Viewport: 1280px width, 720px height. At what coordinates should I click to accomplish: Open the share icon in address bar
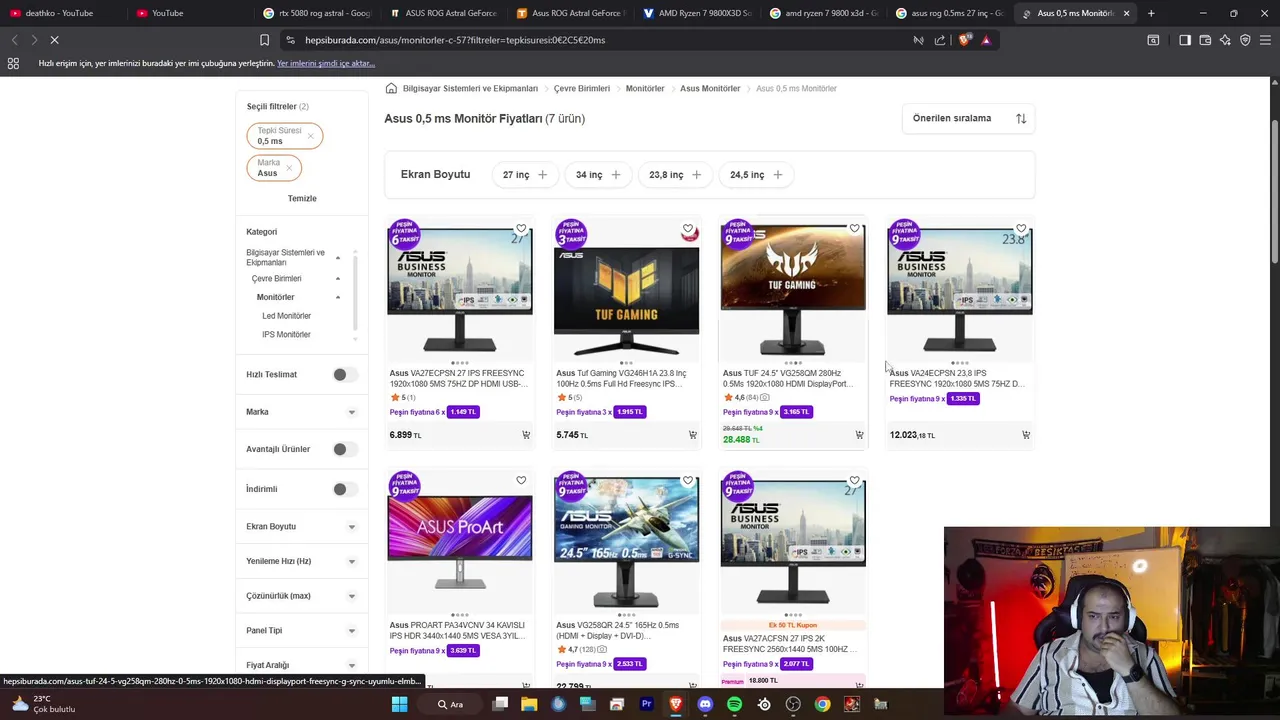pos(940,40)
